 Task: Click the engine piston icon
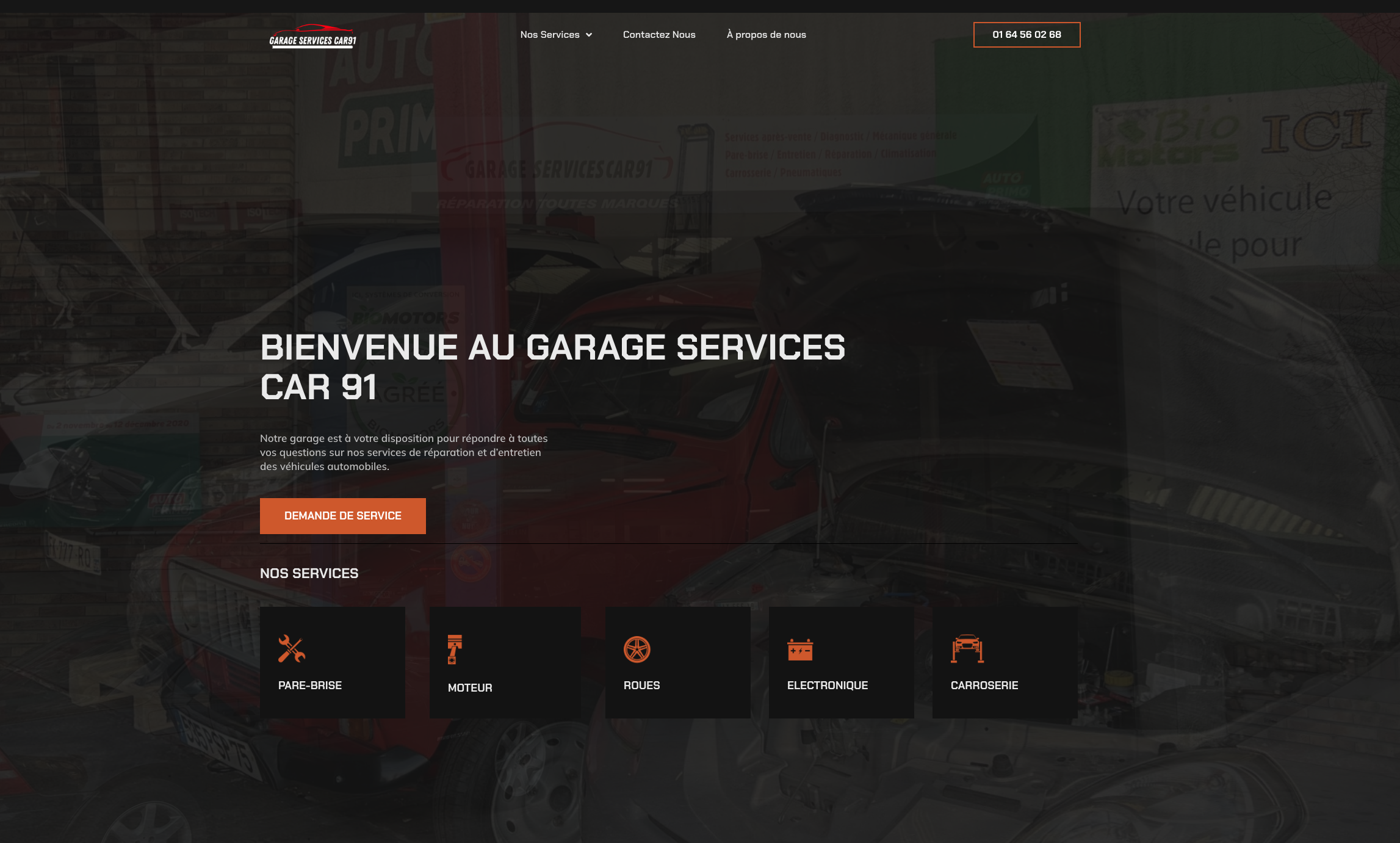[x=454, y=649]
